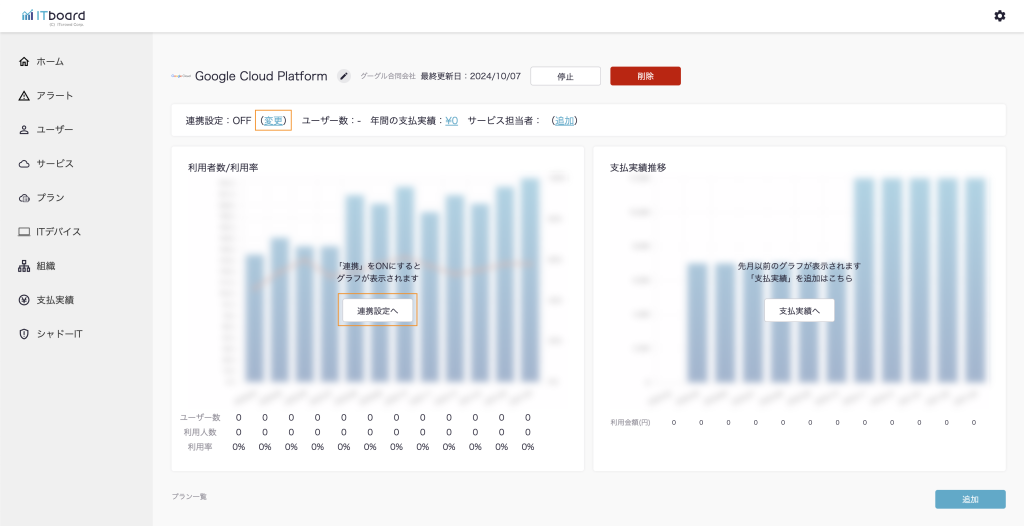Click the Shadow IT shield icon
This screenshot has width=1024, height=526.
[x=24, y=334]
